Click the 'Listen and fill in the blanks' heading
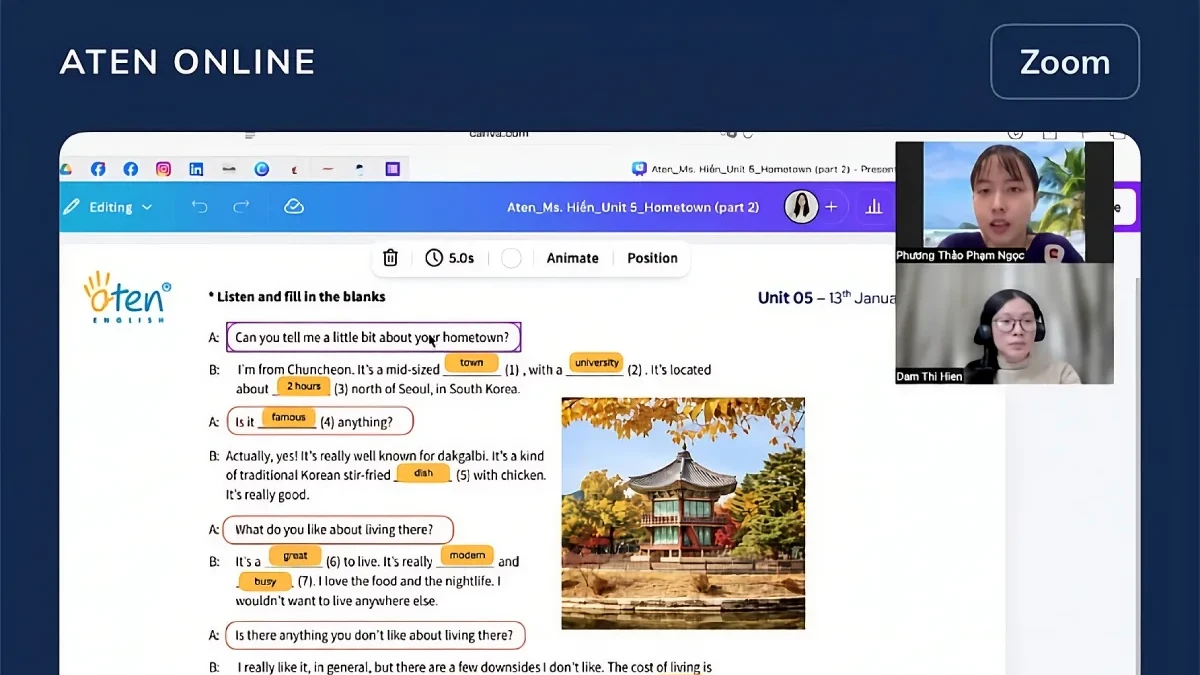1200x675 pixels. point(297,296)
